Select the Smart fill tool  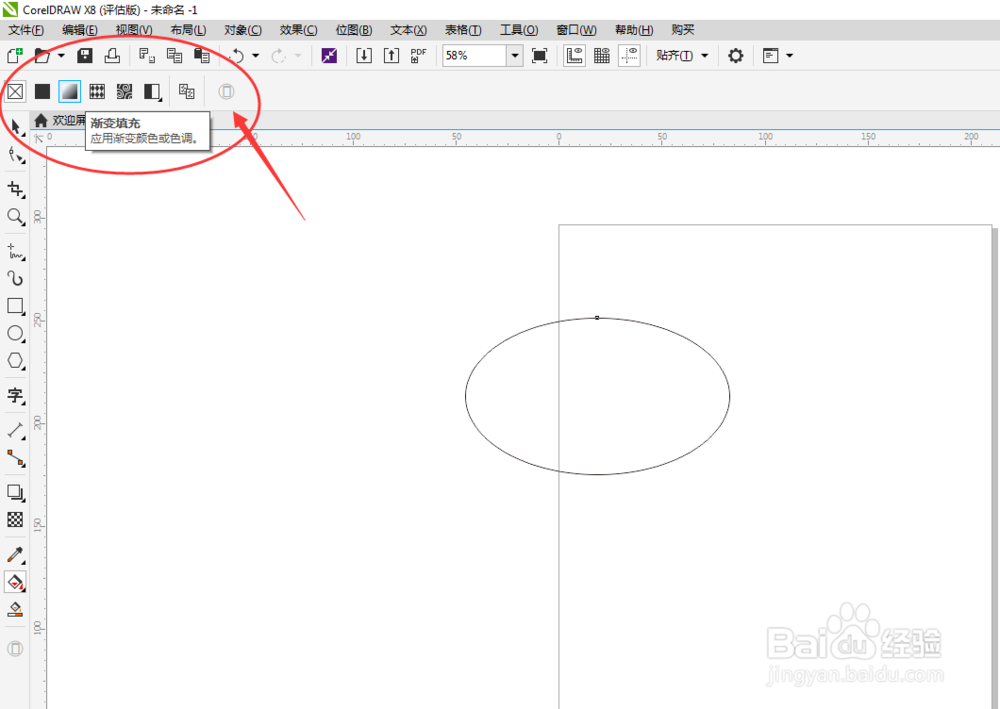pyautogui.click(x=15, y=610)
